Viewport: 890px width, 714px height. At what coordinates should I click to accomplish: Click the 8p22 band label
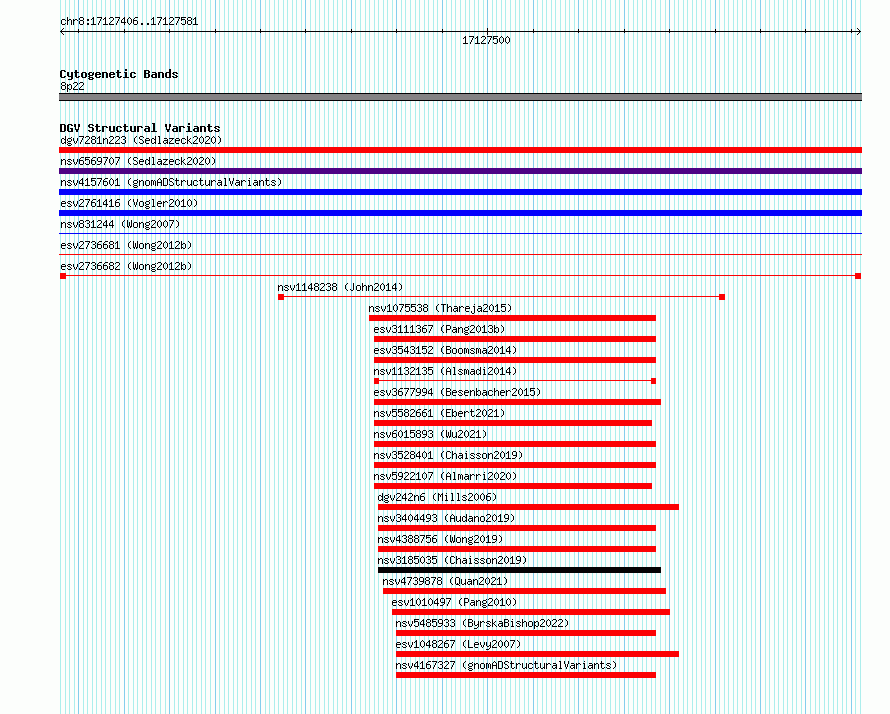click(72, 86)
